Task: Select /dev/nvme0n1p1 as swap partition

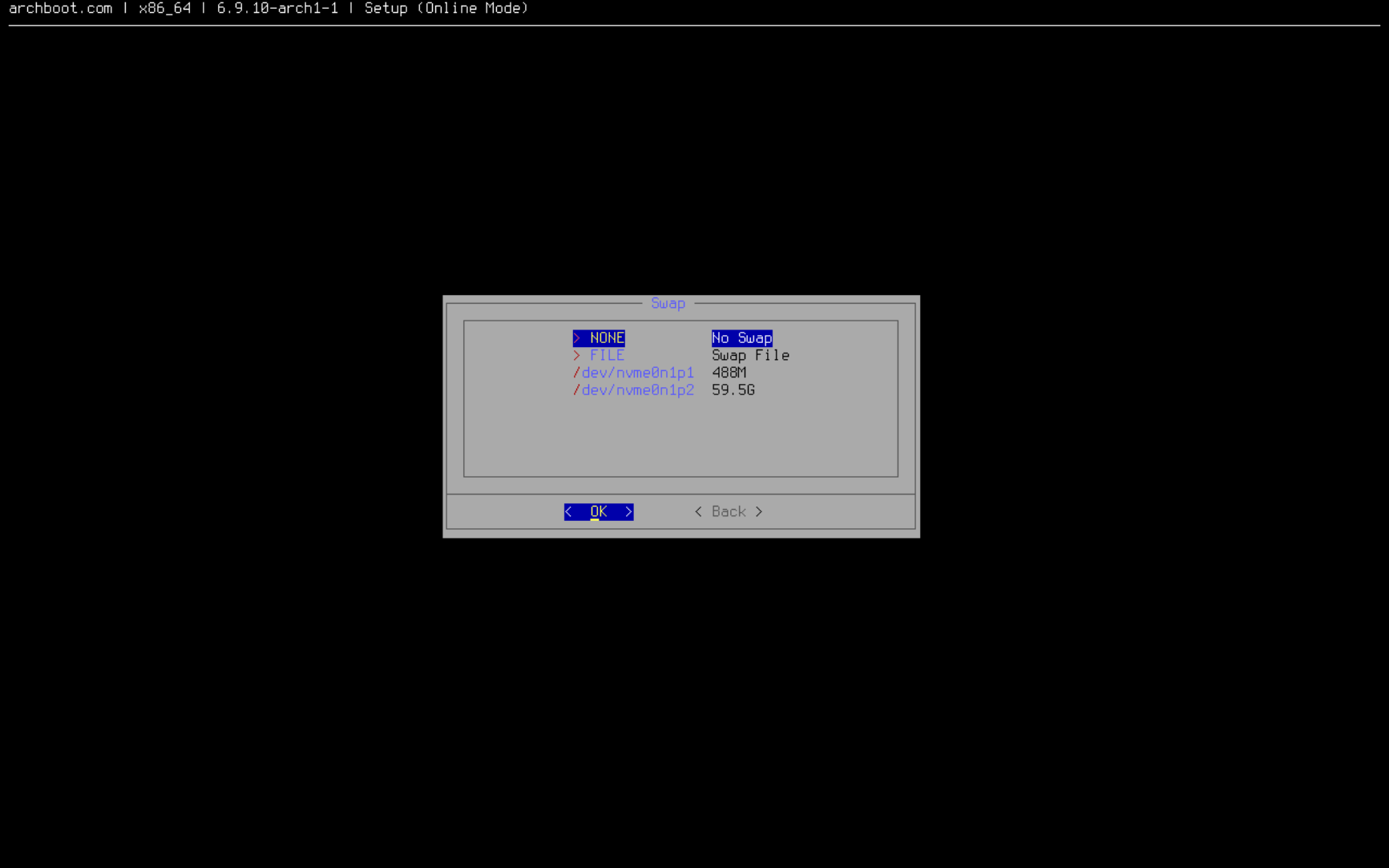Action: (633, 373)
